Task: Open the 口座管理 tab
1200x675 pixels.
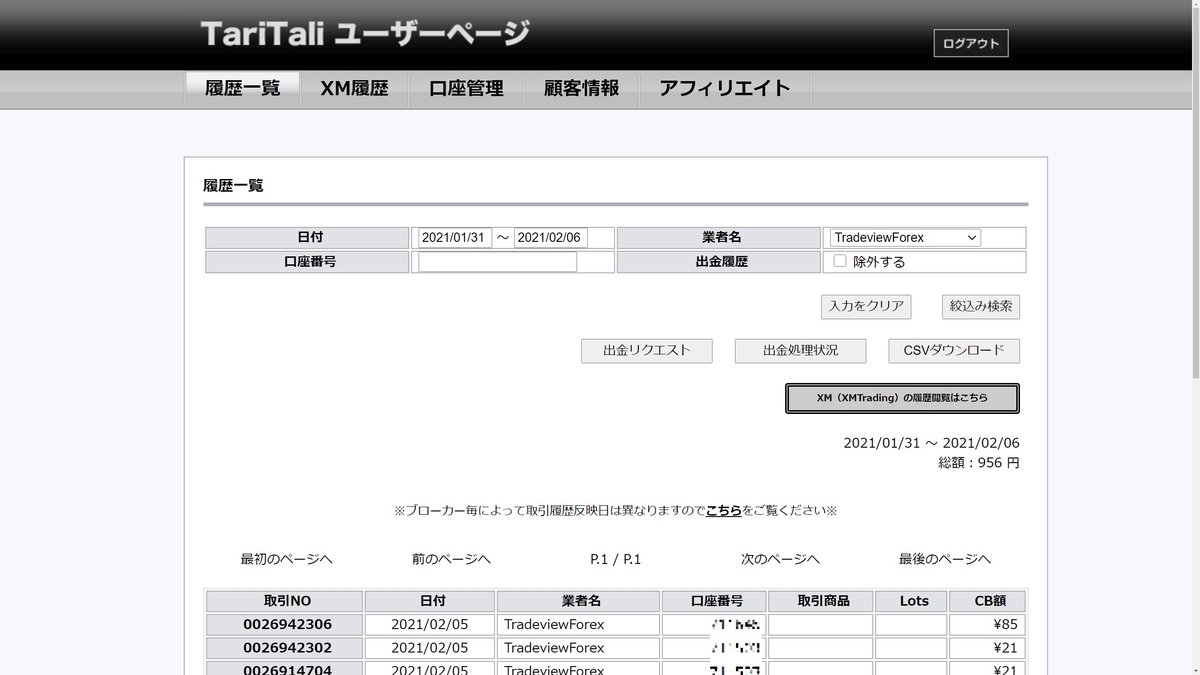Action: pos(466,89)
